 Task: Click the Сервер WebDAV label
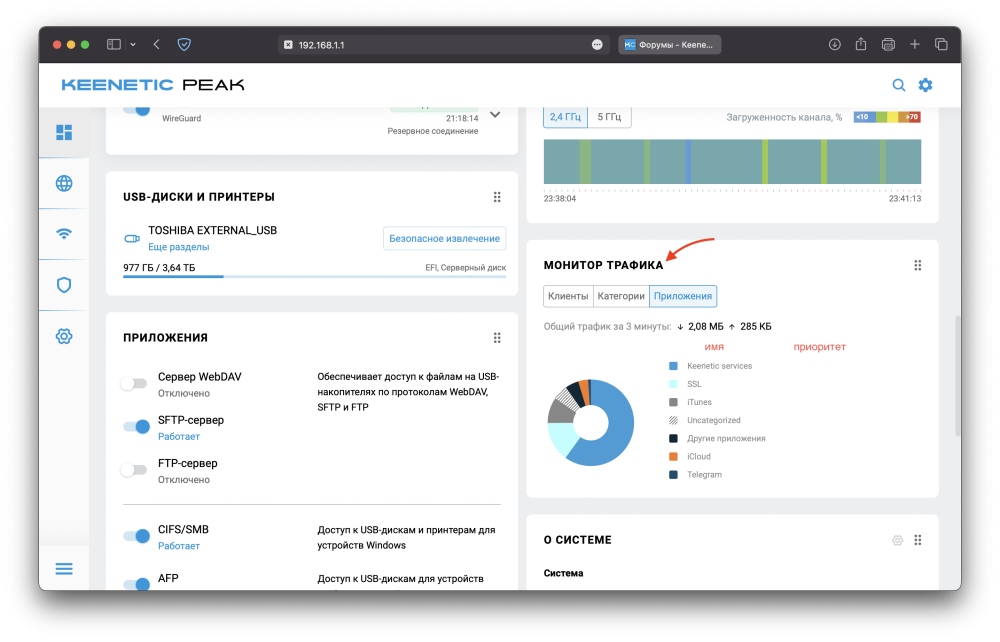coord(200,377)
